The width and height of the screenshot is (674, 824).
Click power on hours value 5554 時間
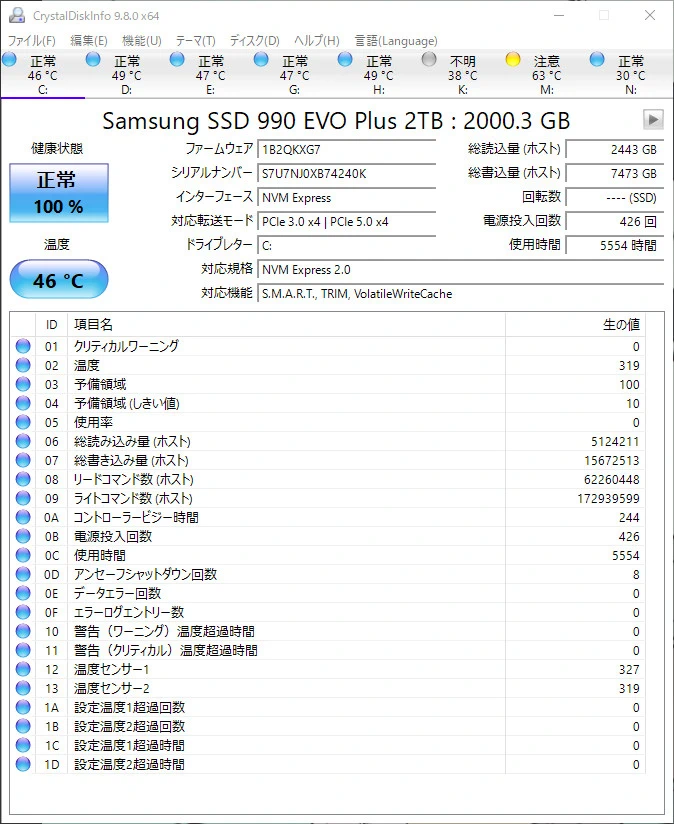pyautogui.click(x=615, y=245)
